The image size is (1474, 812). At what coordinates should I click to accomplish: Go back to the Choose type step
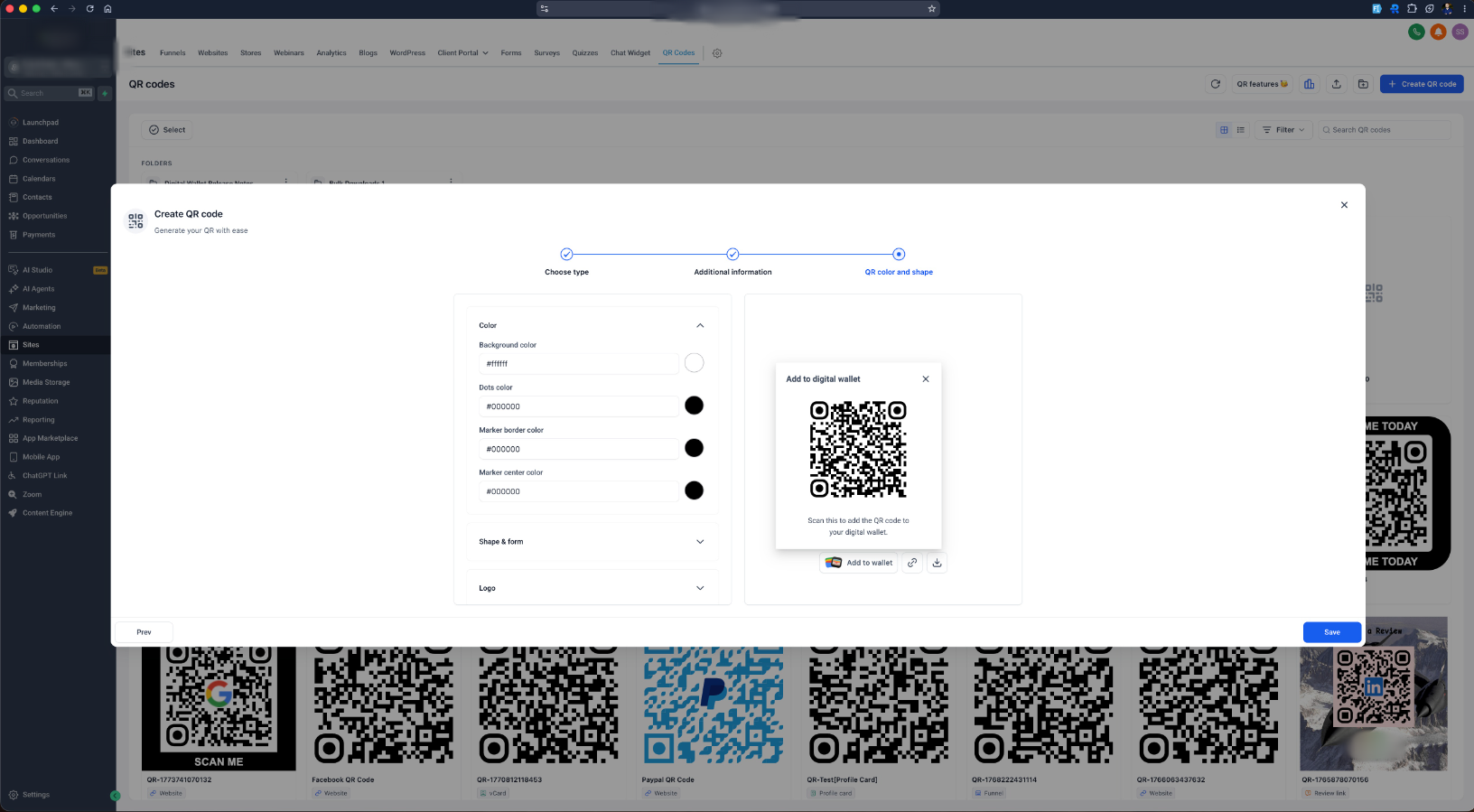pyautogui.click(x=566, y=255)
